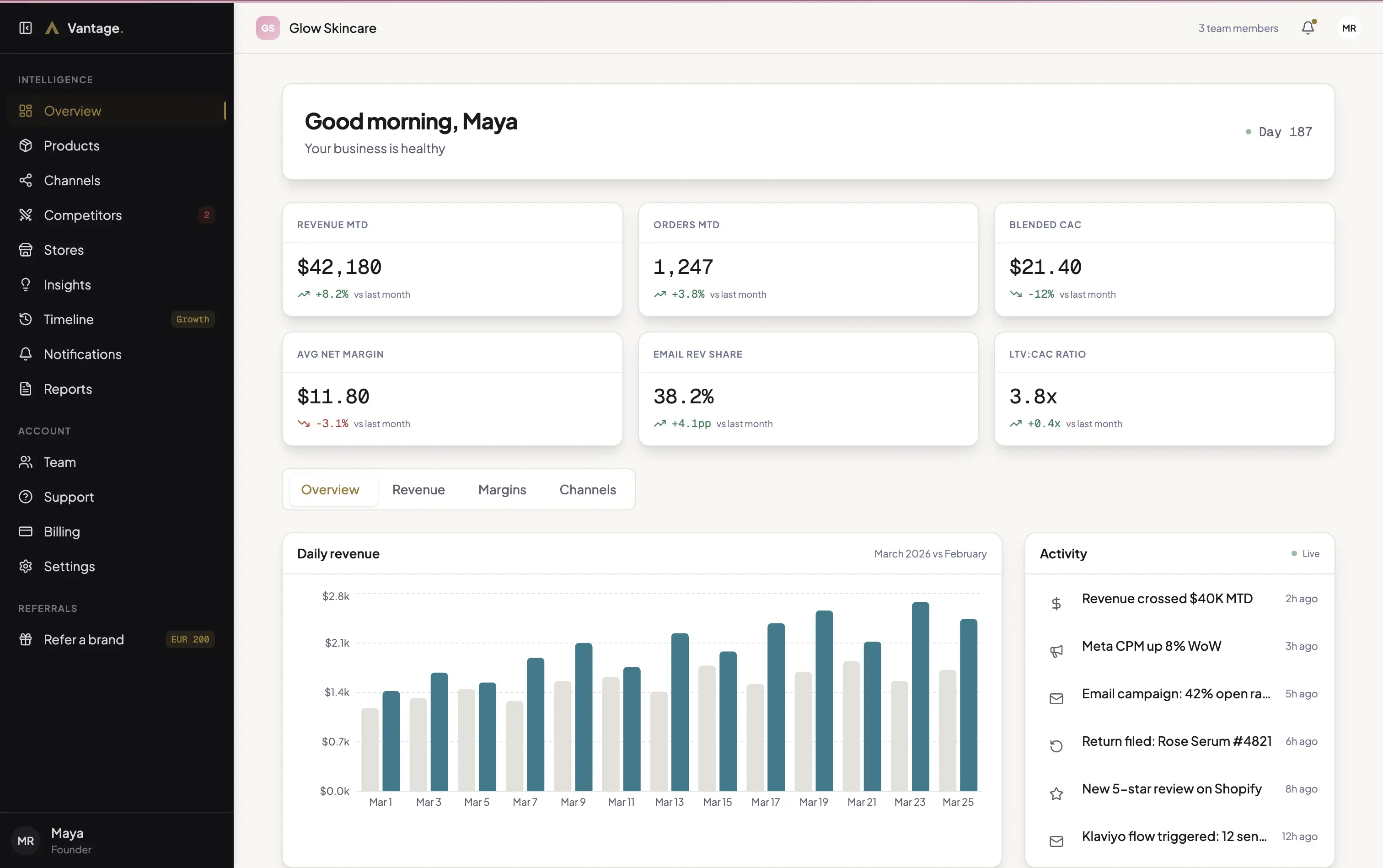Collapse the Vantage sidebar

point(25,27)
